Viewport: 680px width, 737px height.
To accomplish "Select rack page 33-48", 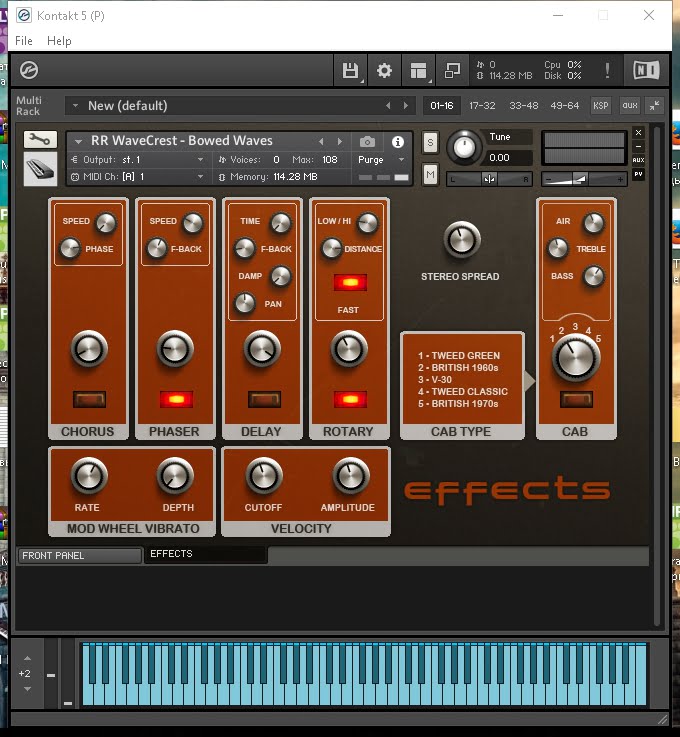I will click(x=524, y=106).
